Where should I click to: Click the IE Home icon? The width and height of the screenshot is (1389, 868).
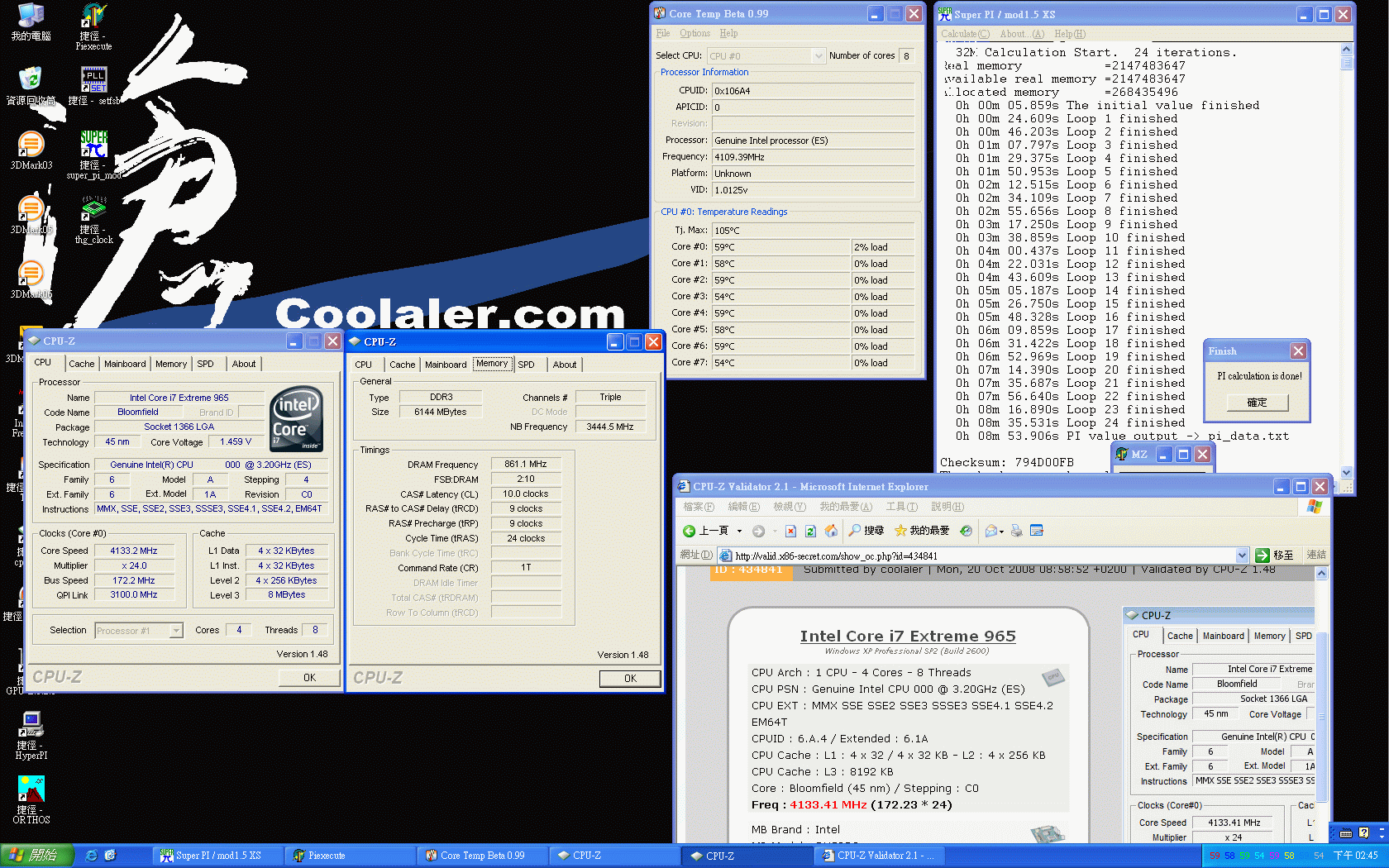click(x=831, y=531)
